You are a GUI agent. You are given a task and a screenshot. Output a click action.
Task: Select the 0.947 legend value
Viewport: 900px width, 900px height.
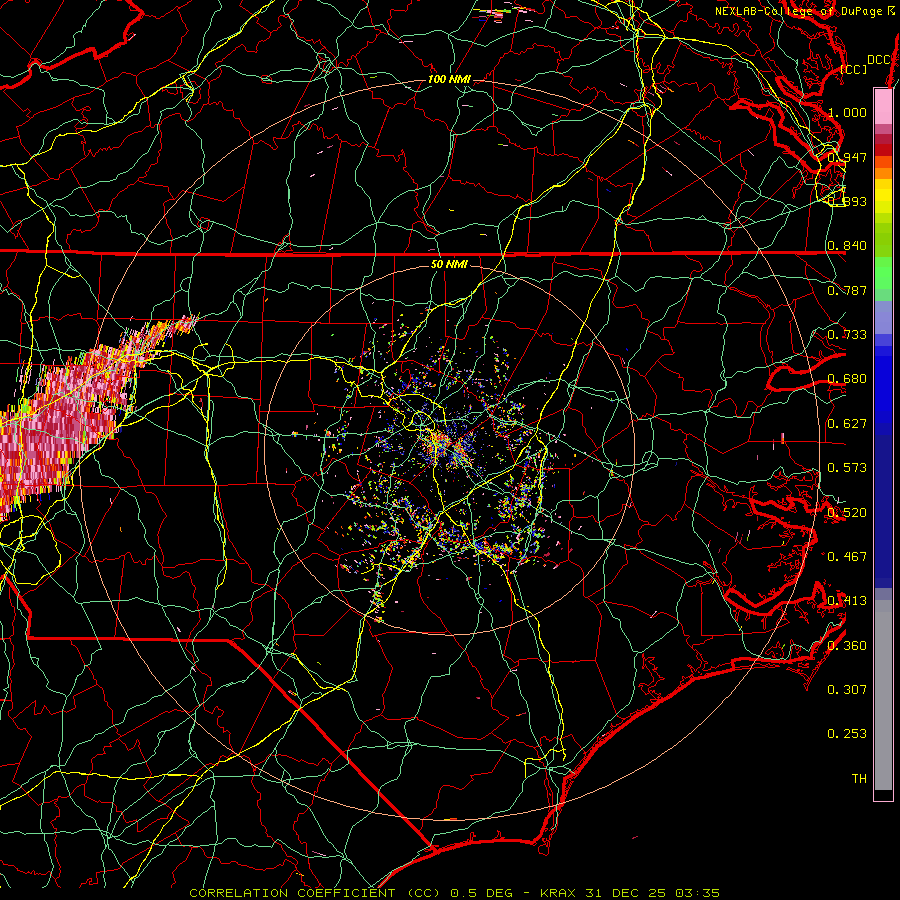pyautogui.click(x=847, y=157)
